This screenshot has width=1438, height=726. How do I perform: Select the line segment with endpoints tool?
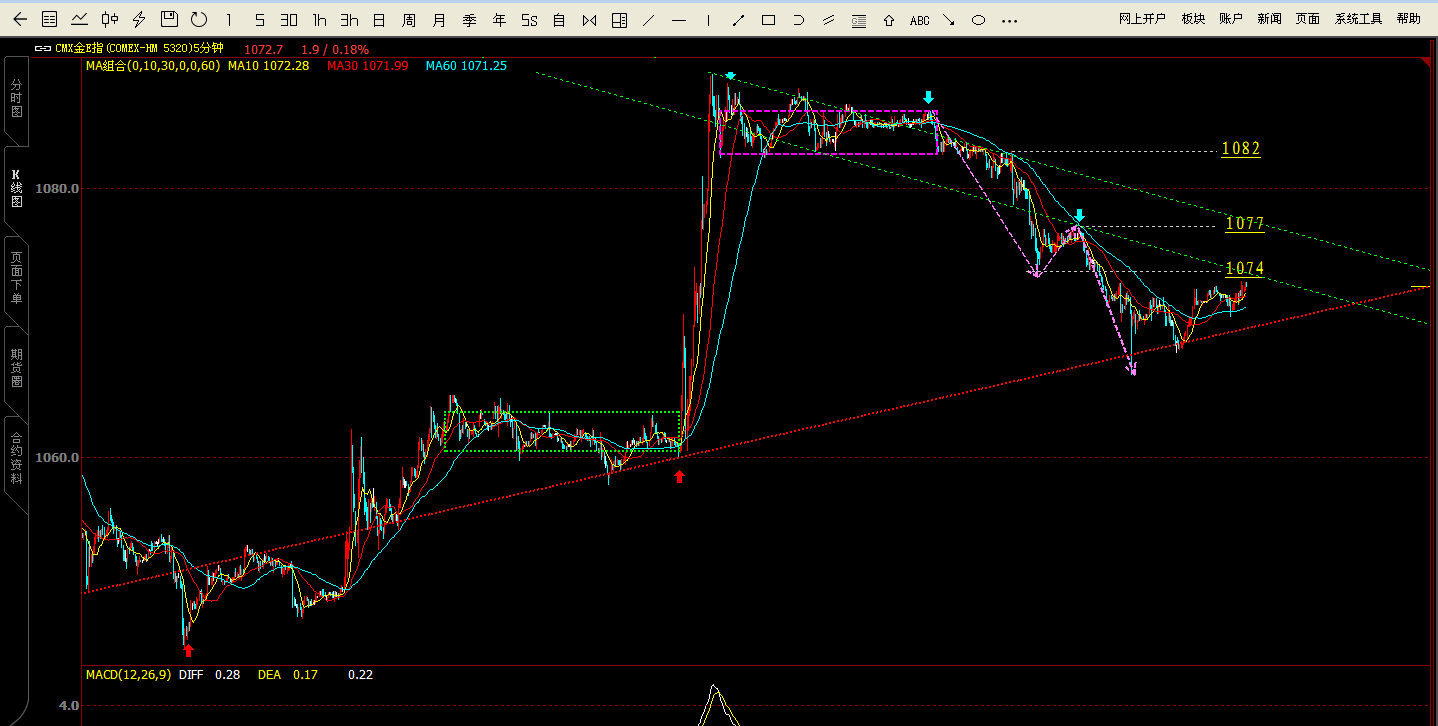[739, 19]
